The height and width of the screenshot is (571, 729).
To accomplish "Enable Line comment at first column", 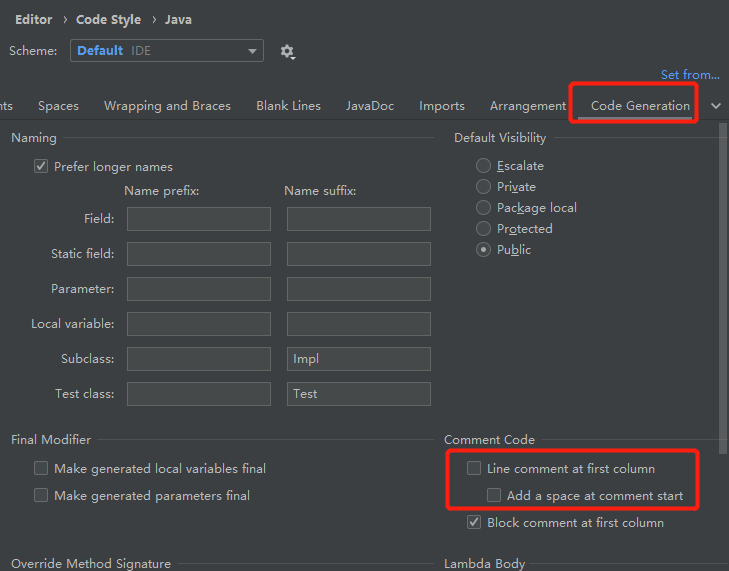I will 474,468.
